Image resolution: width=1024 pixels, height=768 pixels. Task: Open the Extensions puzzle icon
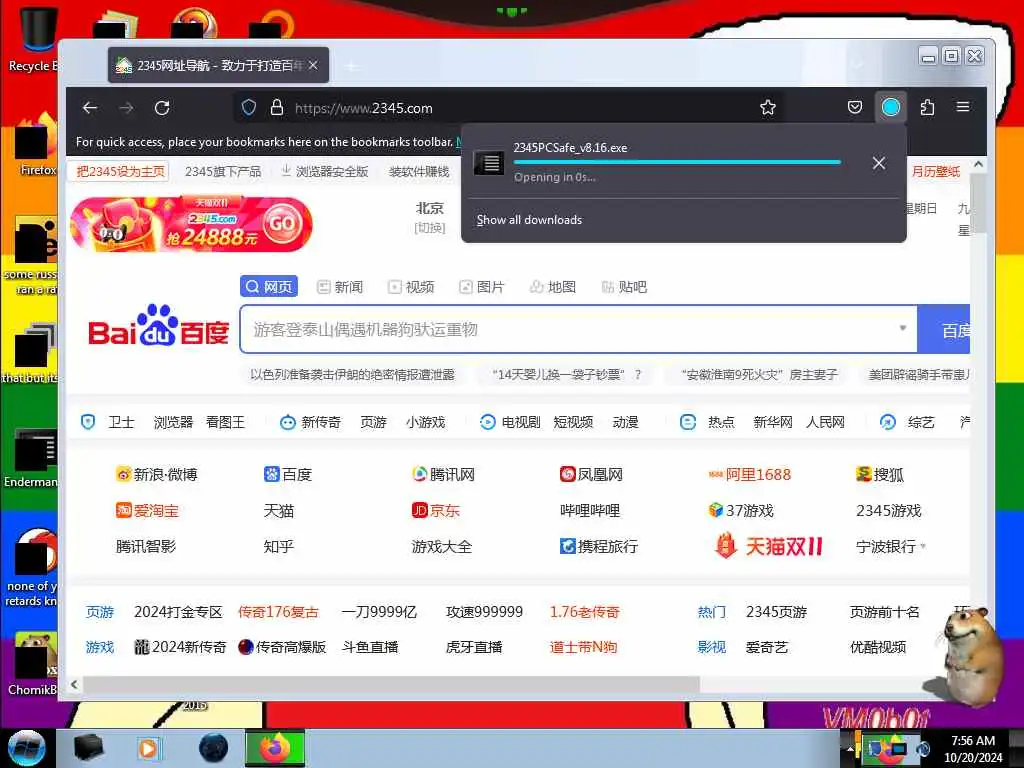tap(927, 107)
